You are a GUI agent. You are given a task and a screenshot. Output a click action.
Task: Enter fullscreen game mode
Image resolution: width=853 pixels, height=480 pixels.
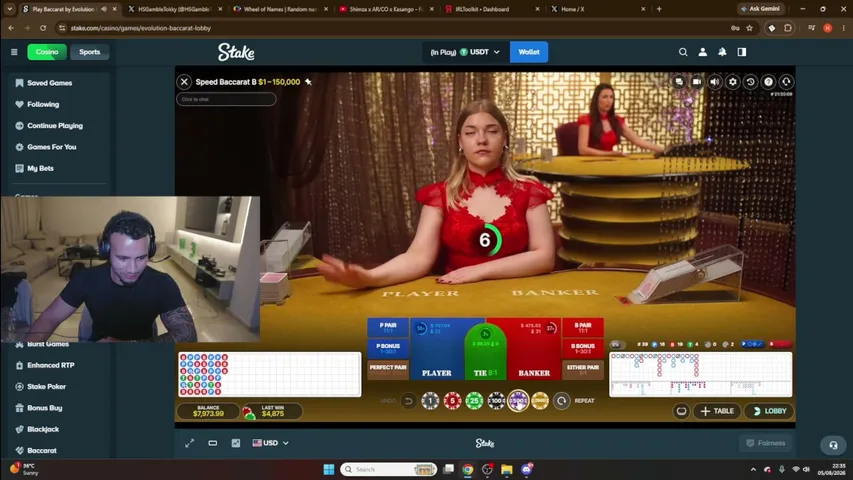point(189,443)
